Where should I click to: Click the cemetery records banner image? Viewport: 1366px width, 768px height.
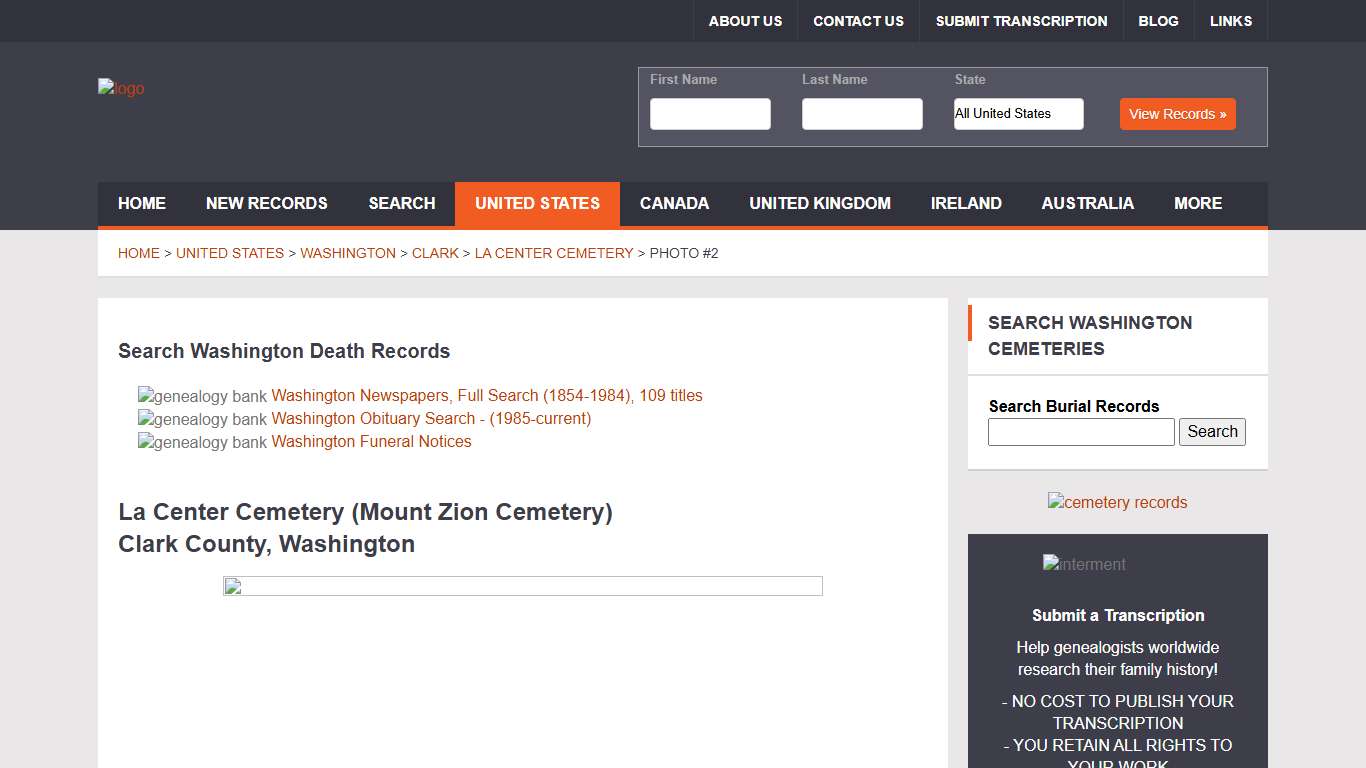pyautogui.click(x=1117, y=502)
